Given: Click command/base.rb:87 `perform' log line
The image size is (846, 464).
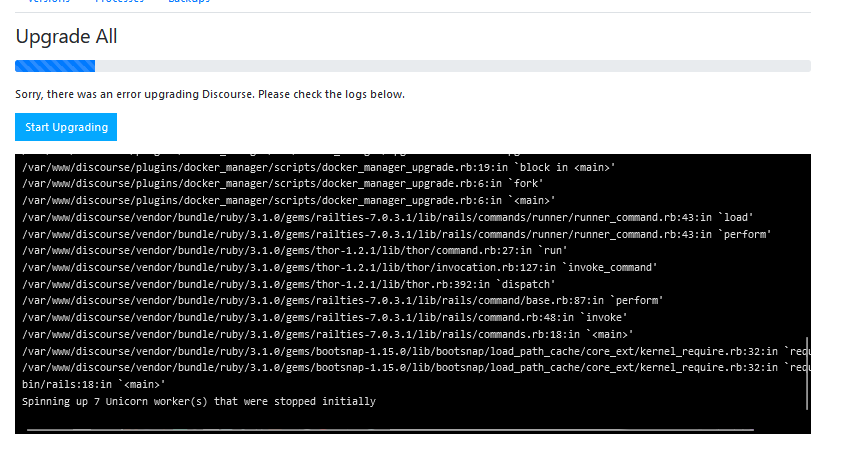Looking at the screenshot, I should [342, 300].
